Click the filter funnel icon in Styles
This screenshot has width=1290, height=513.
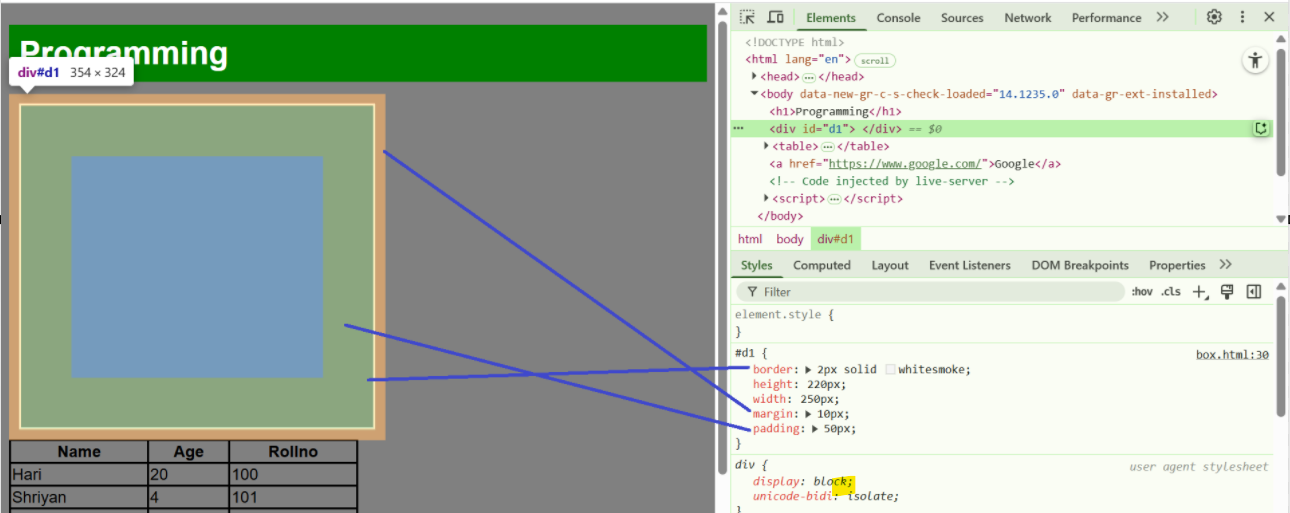[x=752, y=292]
